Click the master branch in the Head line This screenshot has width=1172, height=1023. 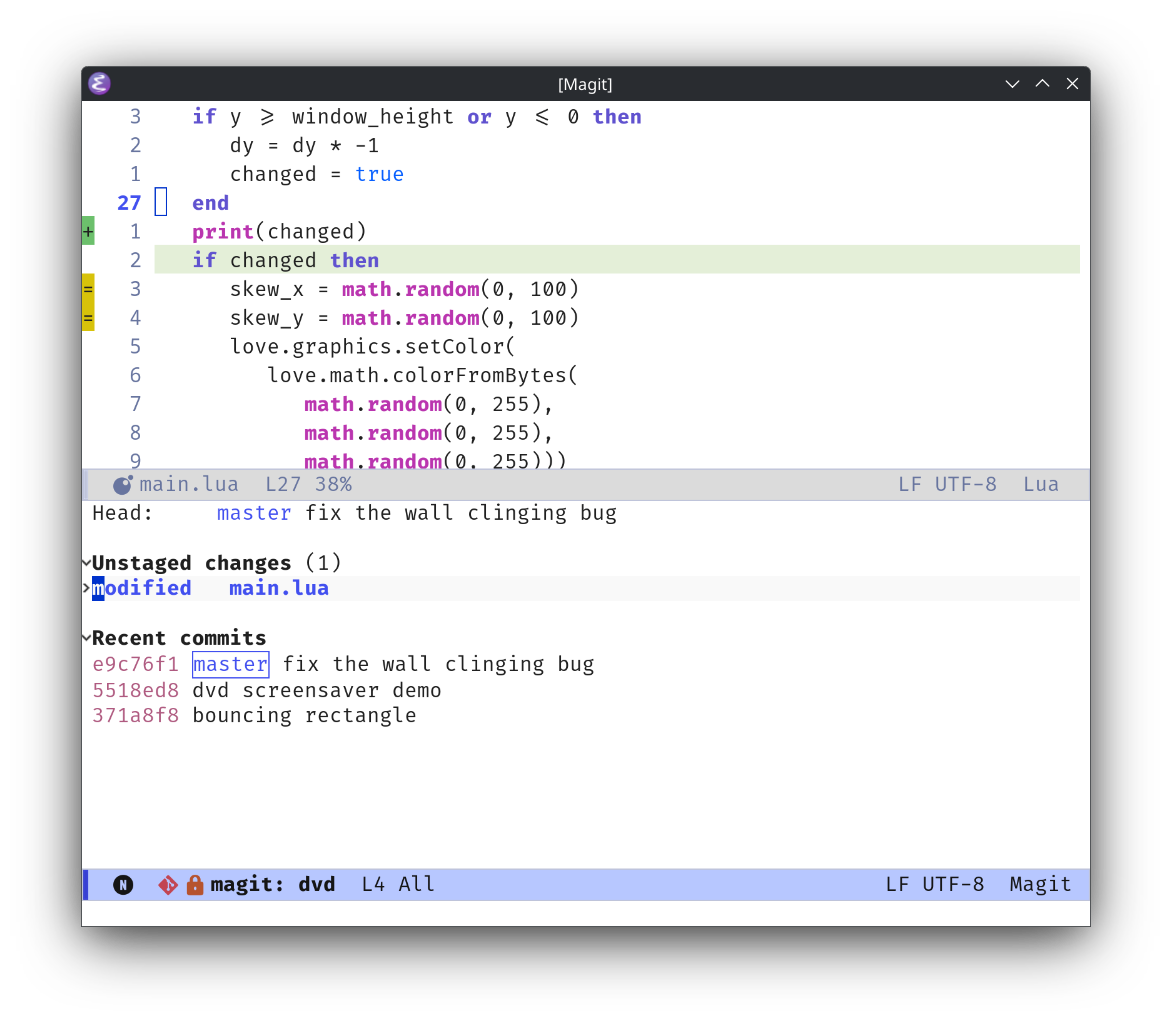tap(254, 513)
